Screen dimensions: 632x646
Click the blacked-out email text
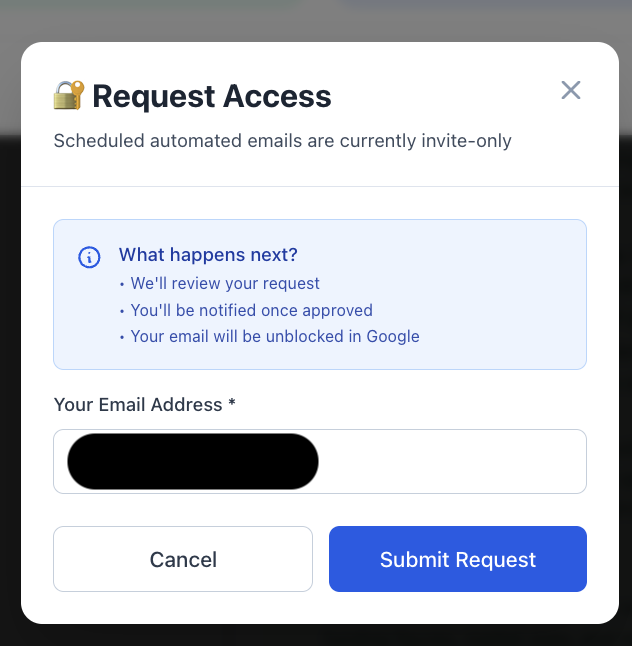(x=192, y=462)
